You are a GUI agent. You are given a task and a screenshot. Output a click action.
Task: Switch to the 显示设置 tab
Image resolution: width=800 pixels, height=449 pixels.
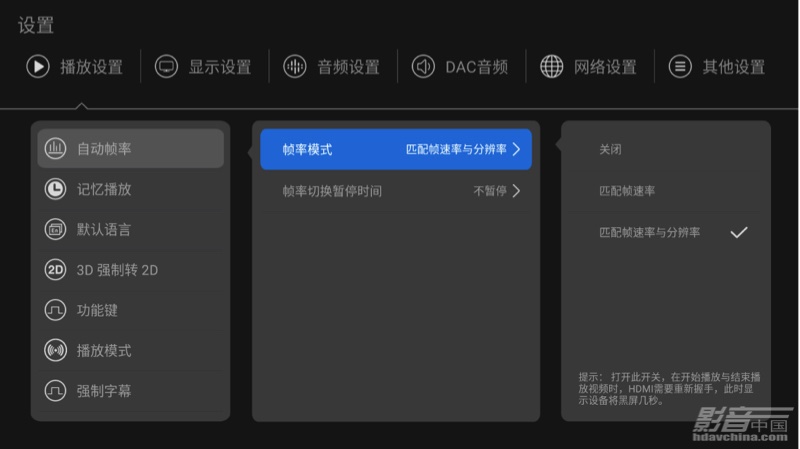coord(219,67)
